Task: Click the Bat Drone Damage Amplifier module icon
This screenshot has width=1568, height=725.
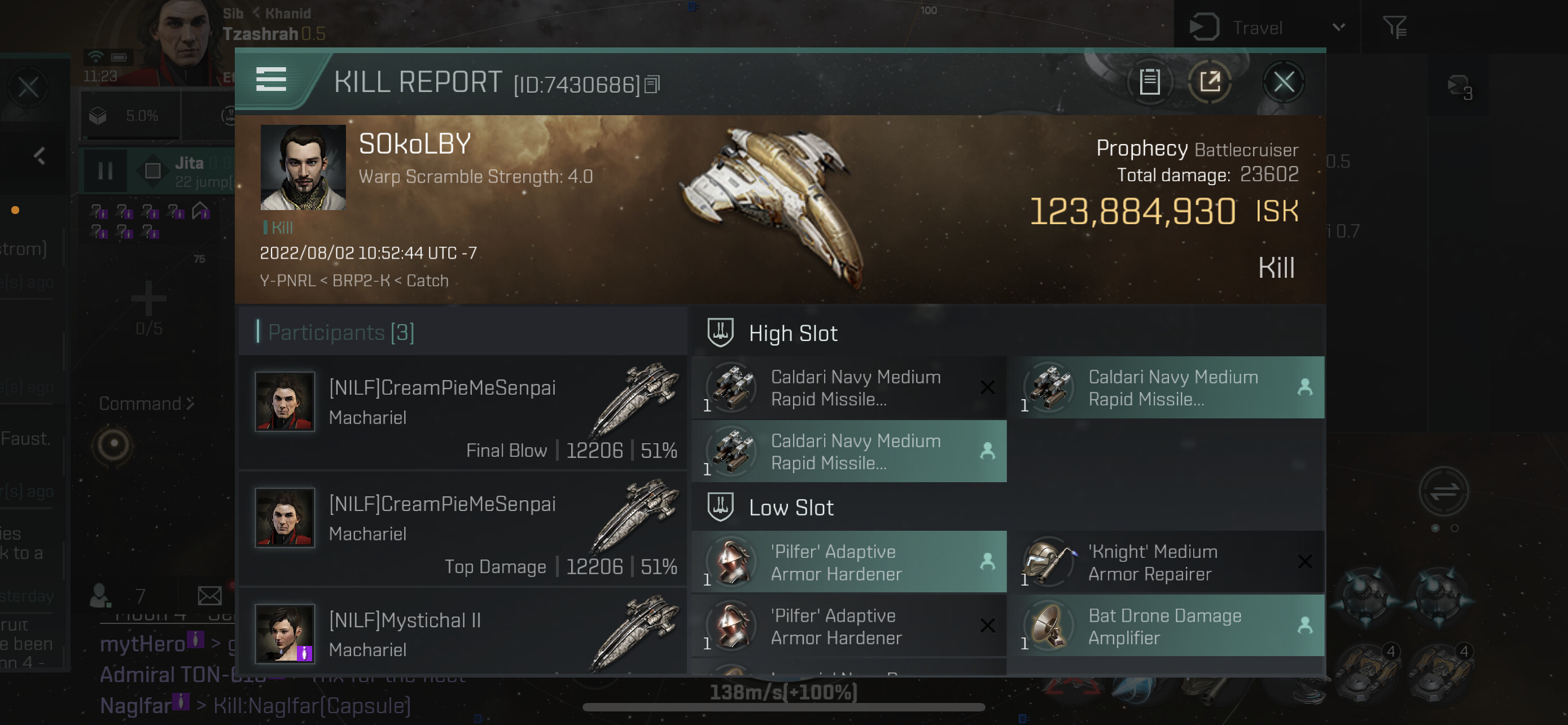Action: 1049,626
